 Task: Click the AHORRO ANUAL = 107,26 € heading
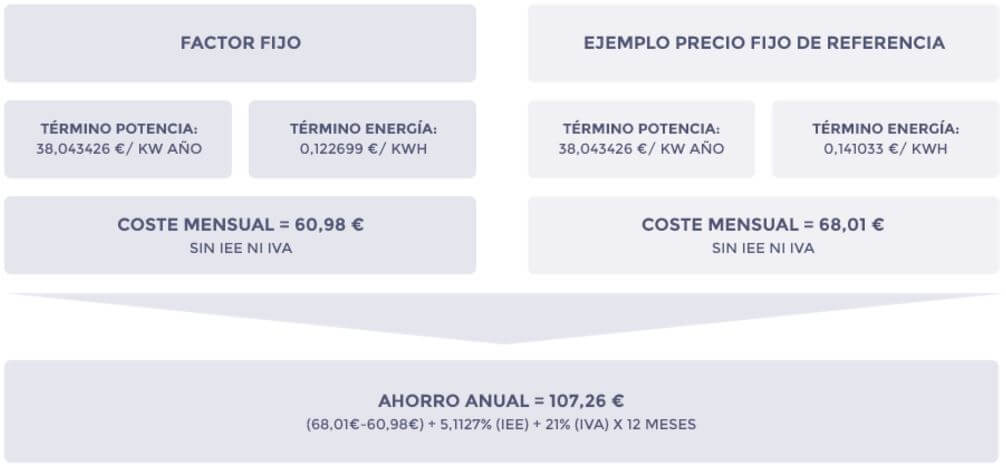501,401
